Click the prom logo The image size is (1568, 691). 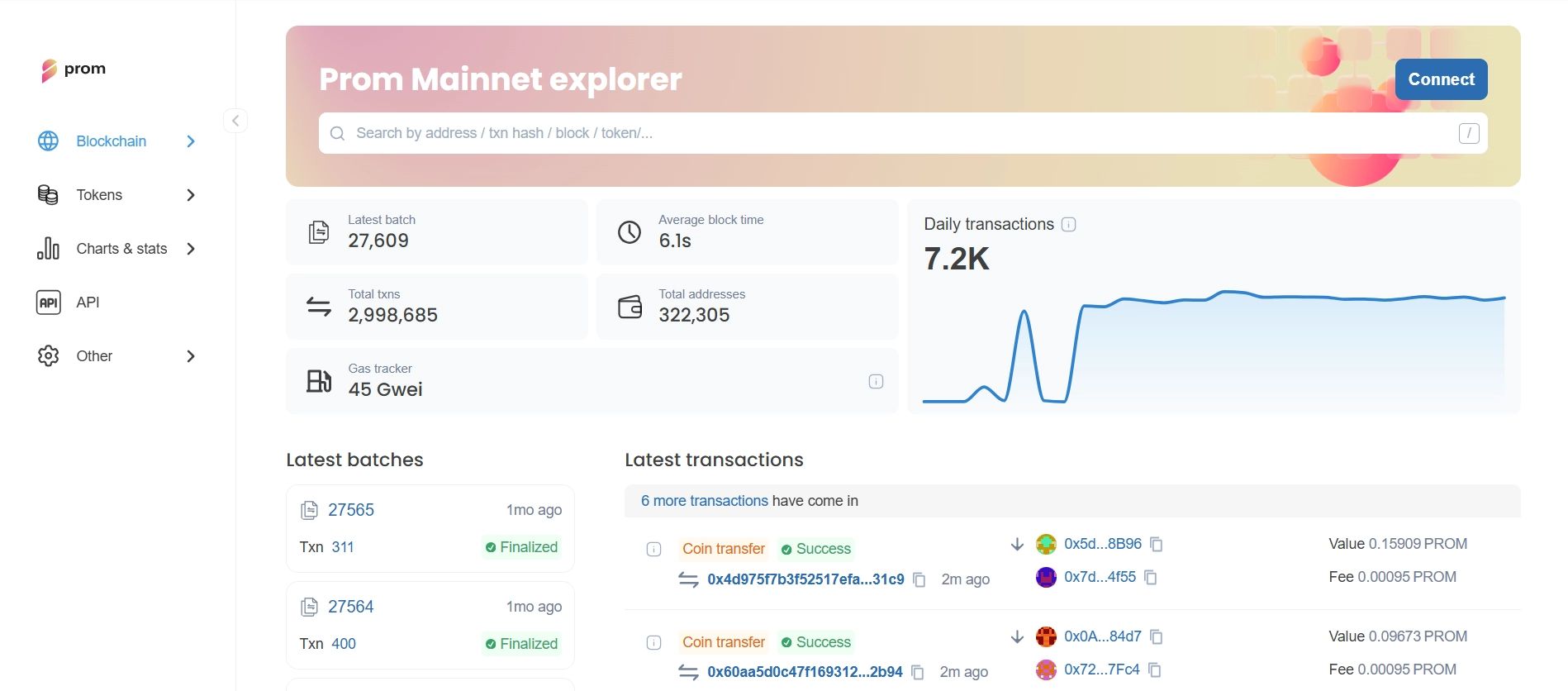click(x=74, y=69)
